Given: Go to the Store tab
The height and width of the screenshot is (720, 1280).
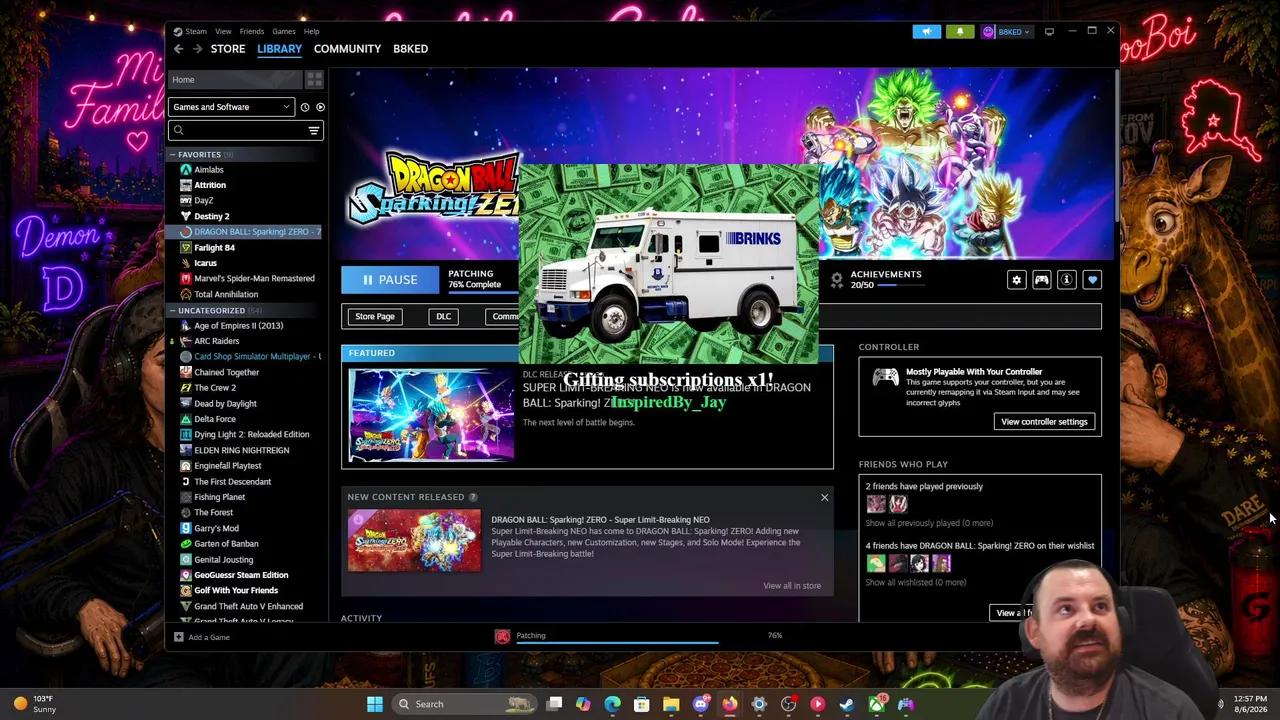Looking at the screenshot, I should (x=228, y=49).
